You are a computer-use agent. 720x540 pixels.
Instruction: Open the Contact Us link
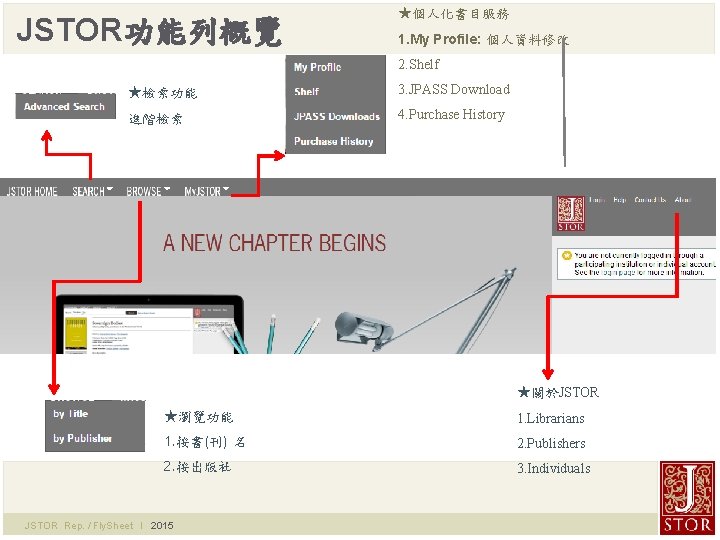(x=650, y=200)
